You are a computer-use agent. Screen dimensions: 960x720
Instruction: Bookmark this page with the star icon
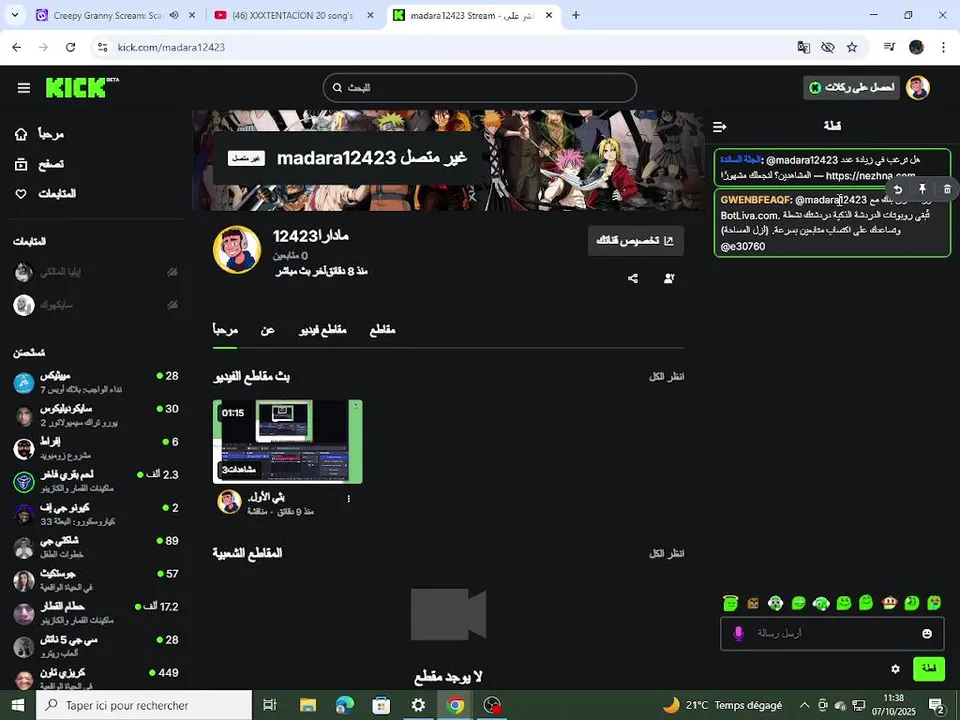coord(852,47)
